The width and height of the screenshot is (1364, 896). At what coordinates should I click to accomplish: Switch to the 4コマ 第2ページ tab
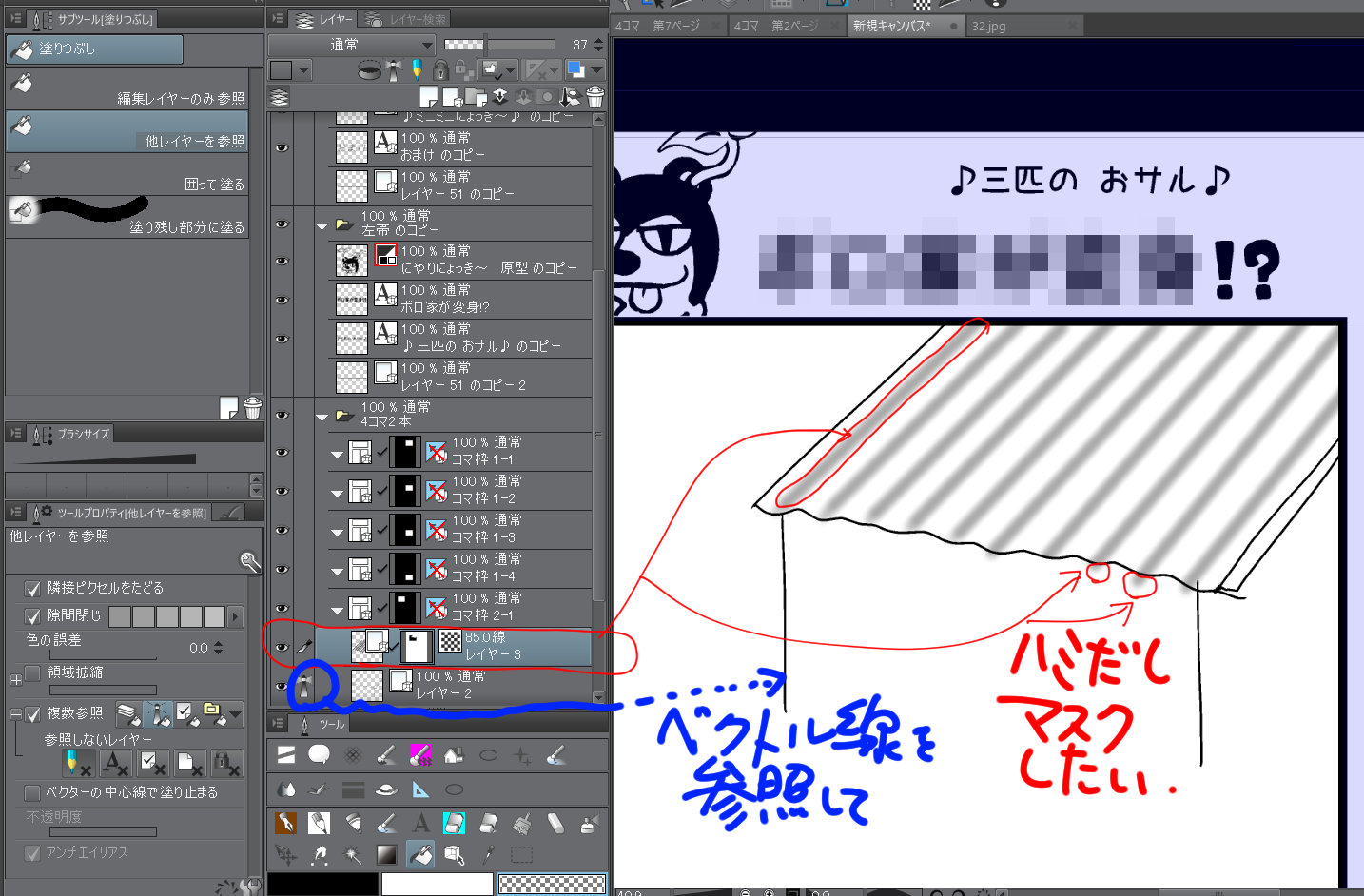tap(788, 27)
